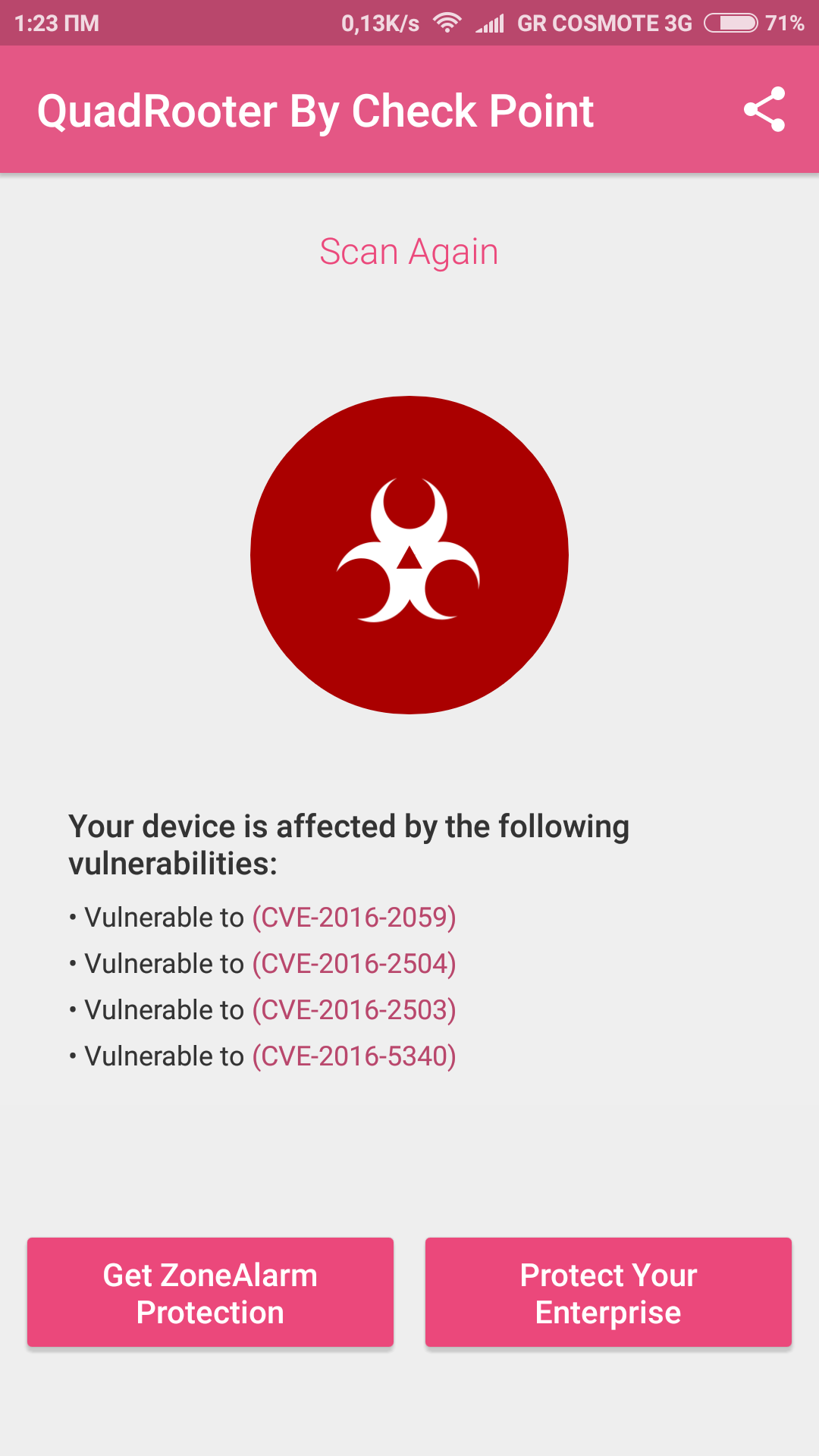Open CVE-2016-5340 vulnerability details
The height and width of the screenshot is (1456, 819).
pos(354,1056)
